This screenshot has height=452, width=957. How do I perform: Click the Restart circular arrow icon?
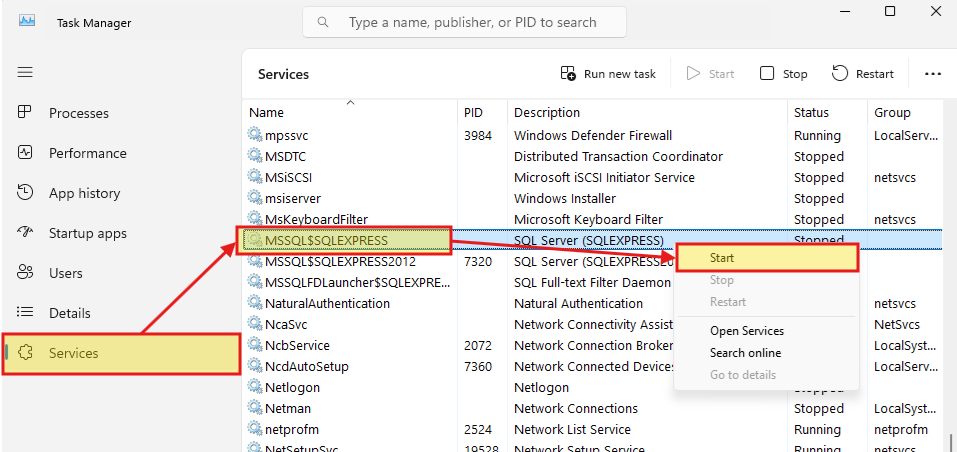[840, 73]
